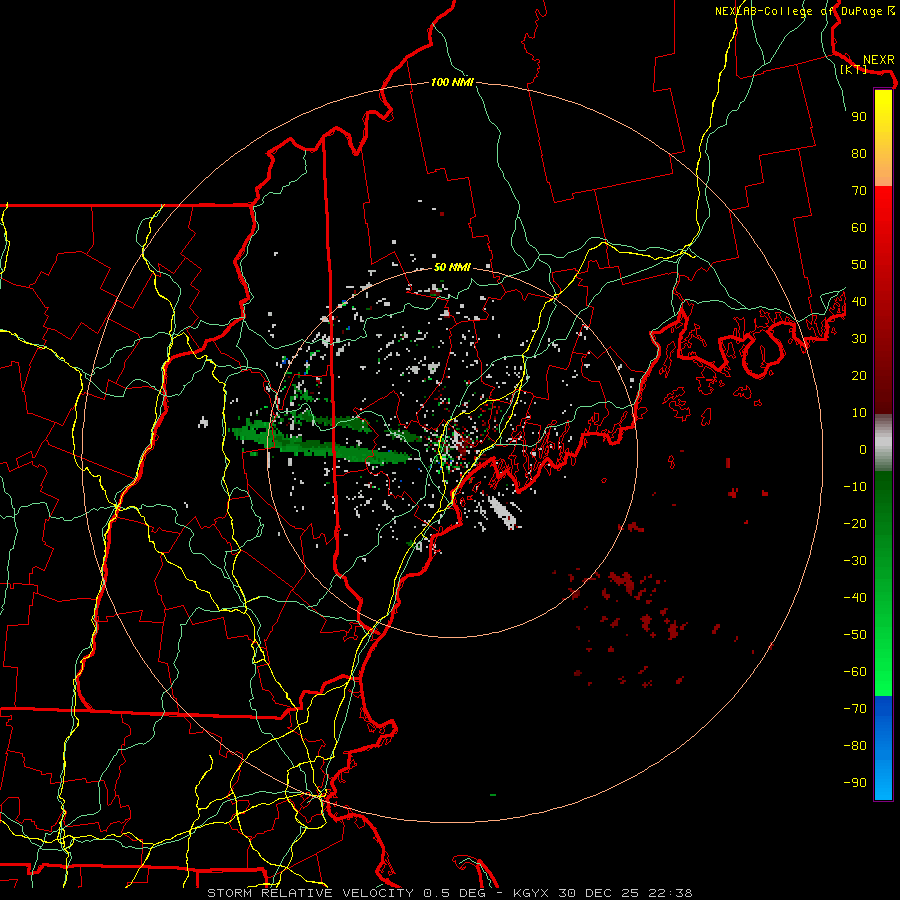
Task: Click the 0 value on the velocity scale
Action: coord(863,450)
